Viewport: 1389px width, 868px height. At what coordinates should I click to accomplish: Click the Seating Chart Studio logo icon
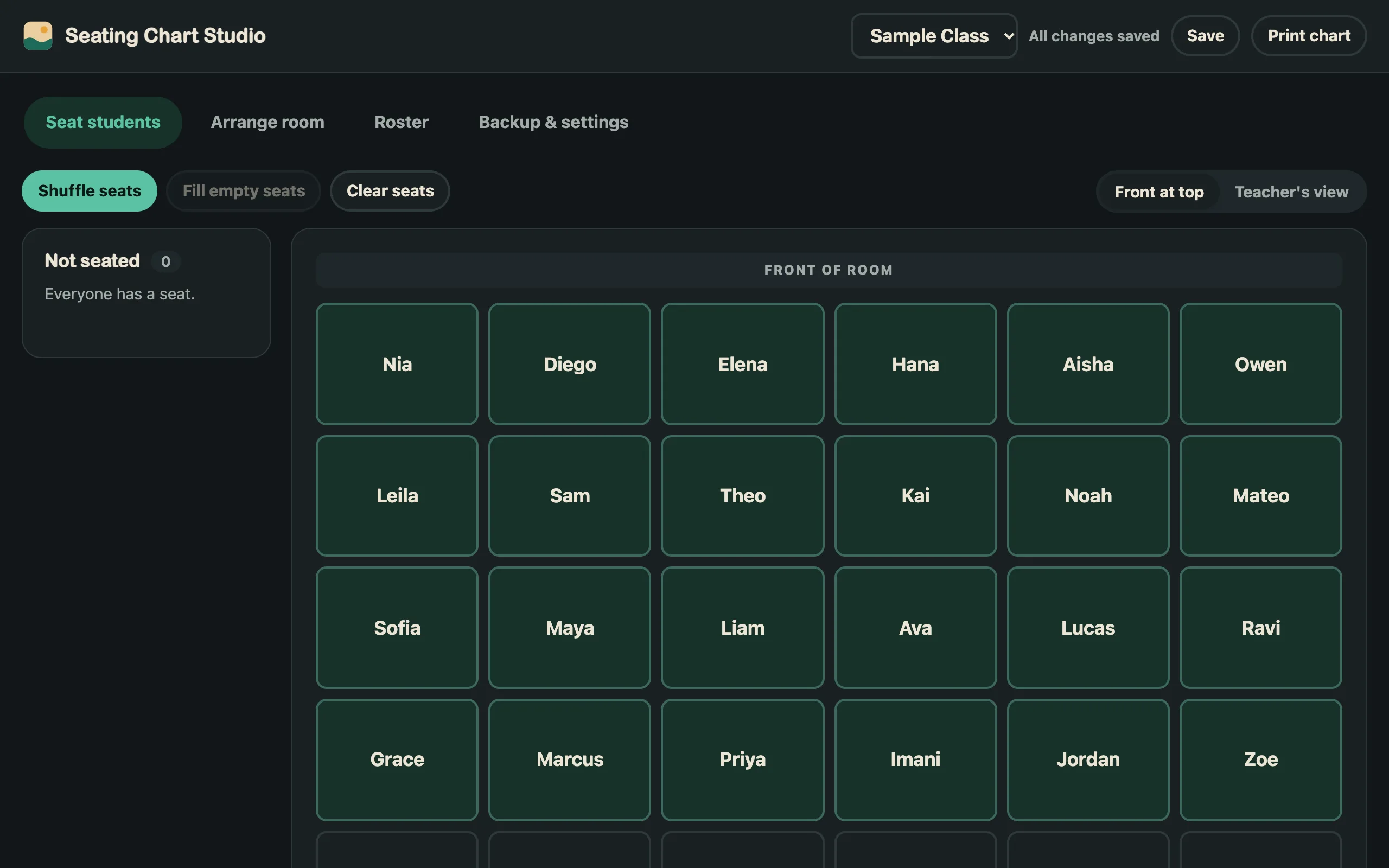click(x=38, y=36)
